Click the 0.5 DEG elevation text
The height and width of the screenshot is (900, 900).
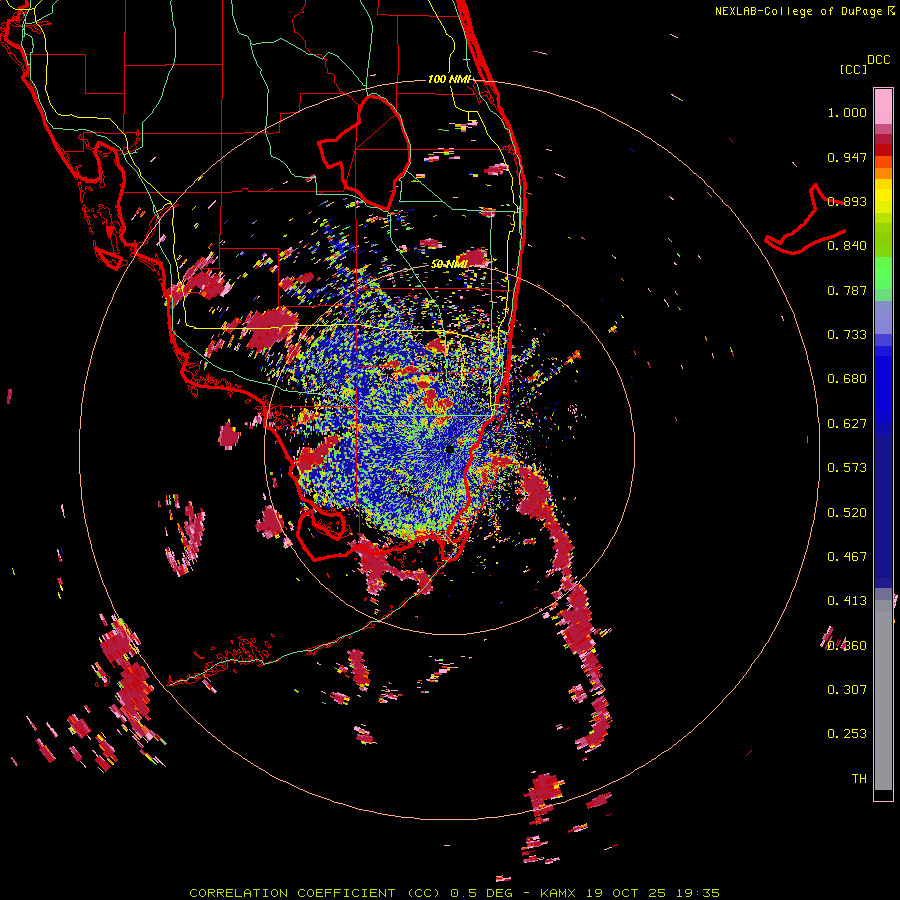482,893
